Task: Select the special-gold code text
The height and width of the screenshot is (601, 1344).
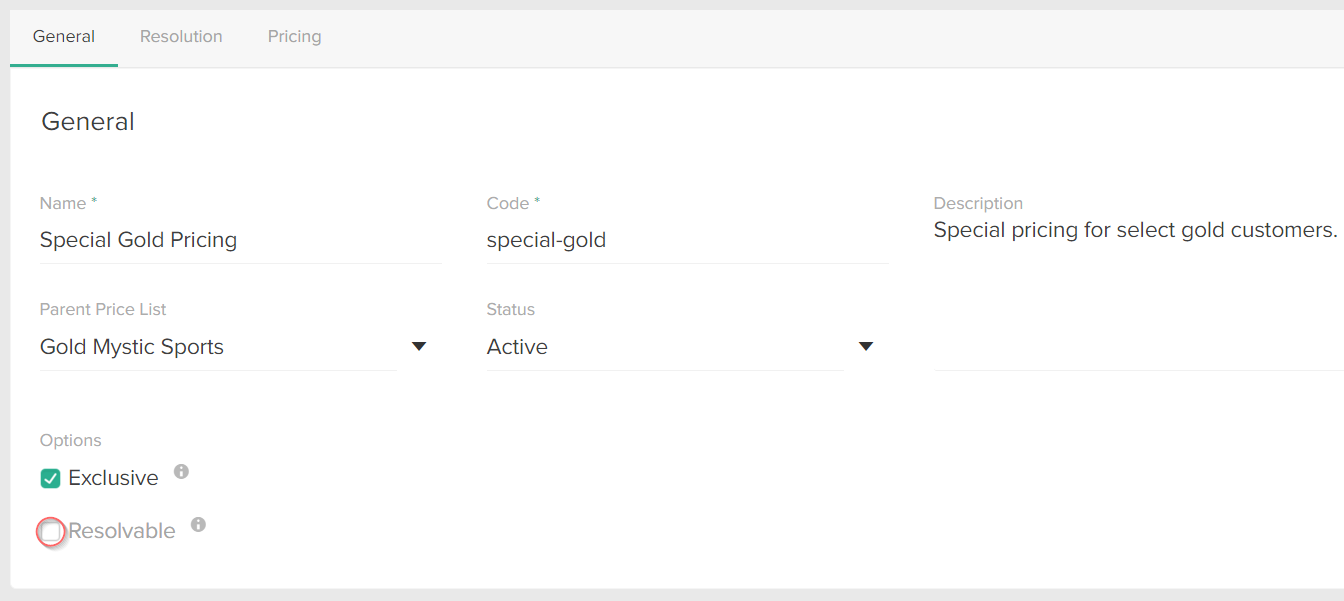Action: click(546, 239)
